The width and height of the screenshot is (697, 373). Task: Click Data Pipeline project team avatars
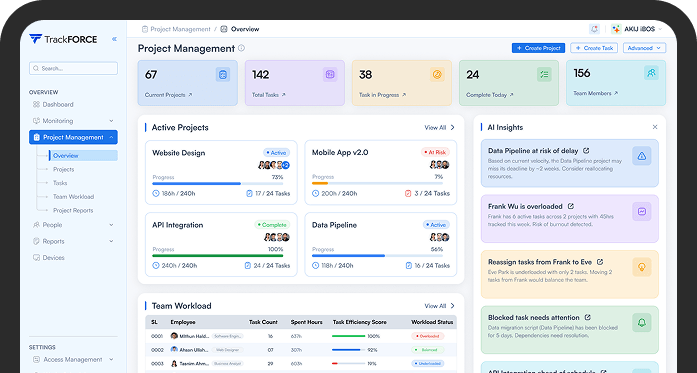439,237
